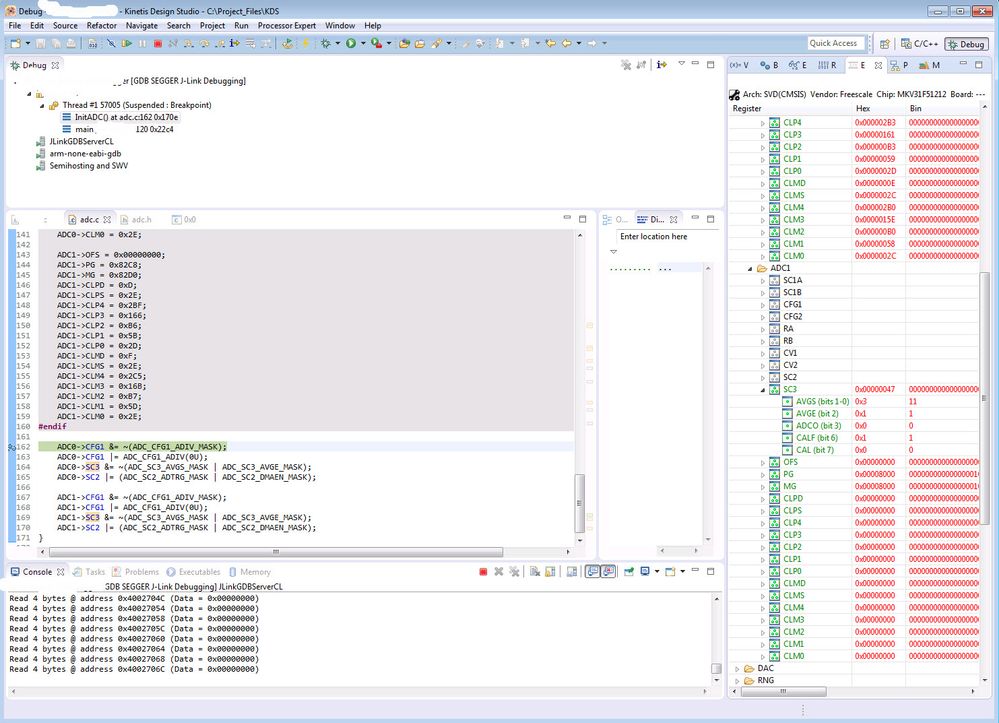This screenshot has width=999, height=723.
Task: Click the New file wizard icon
Action: [x=15, y=43]
